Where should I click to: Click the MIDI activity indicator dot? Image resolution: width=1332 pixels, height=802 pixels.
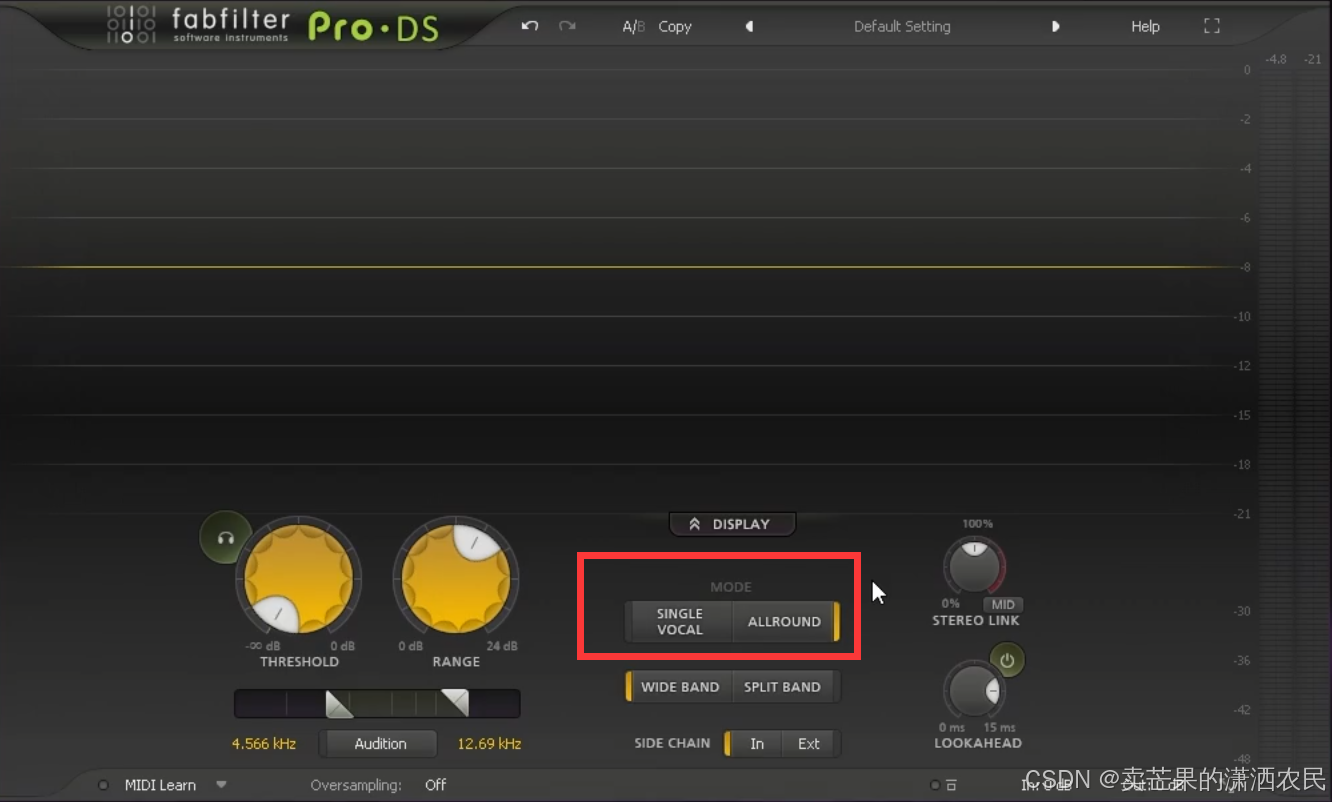[x=104, y=785]
